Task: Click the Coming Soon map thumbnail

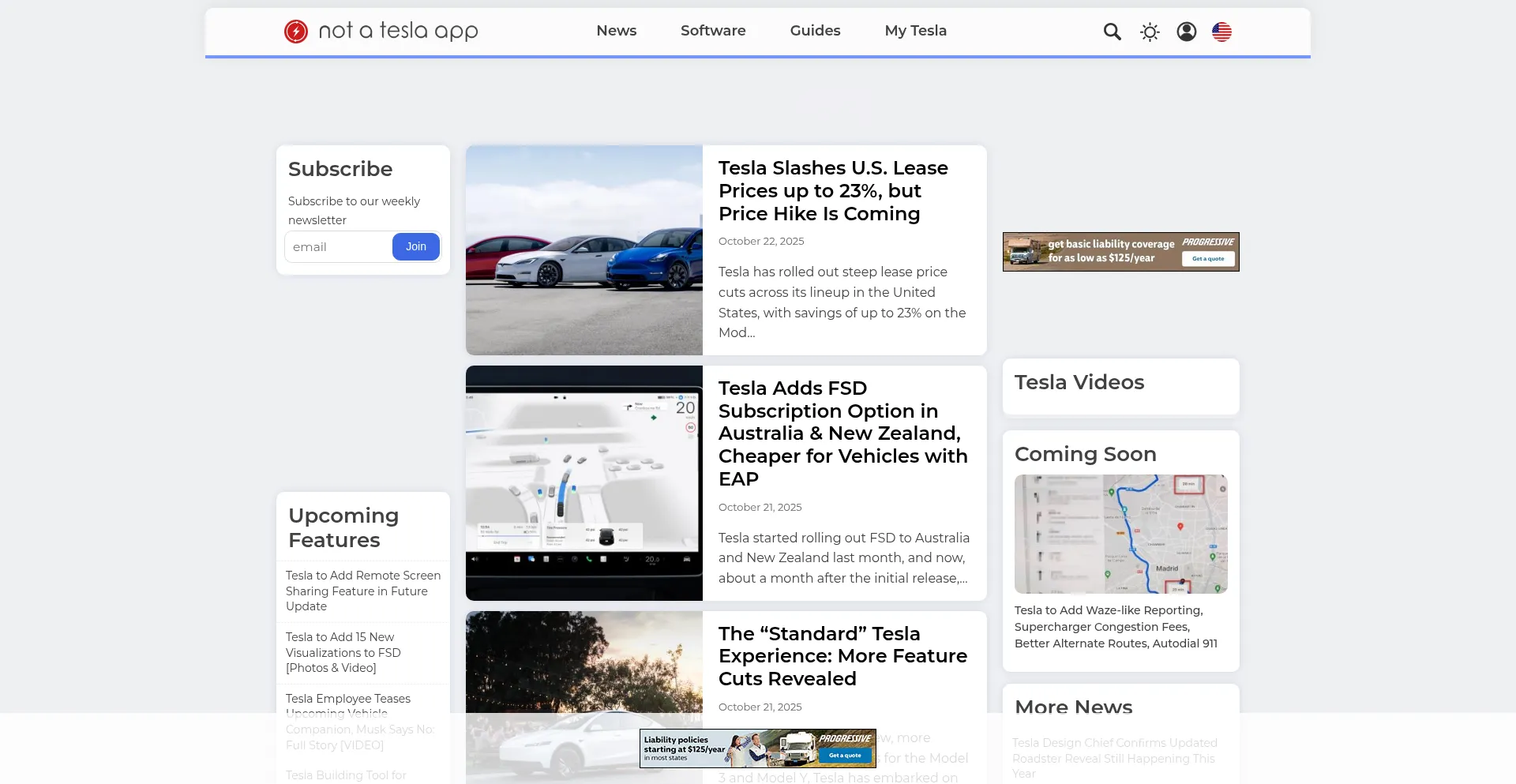Action: coord(1120,534)
